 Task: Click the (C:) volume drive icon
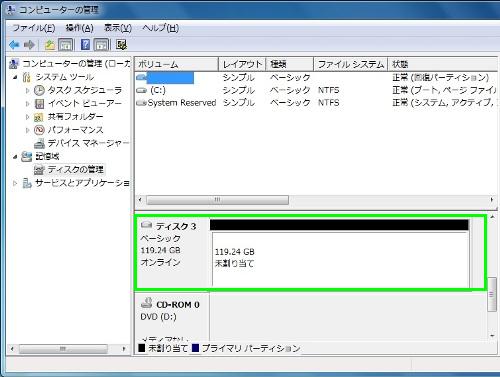[141, 91]
